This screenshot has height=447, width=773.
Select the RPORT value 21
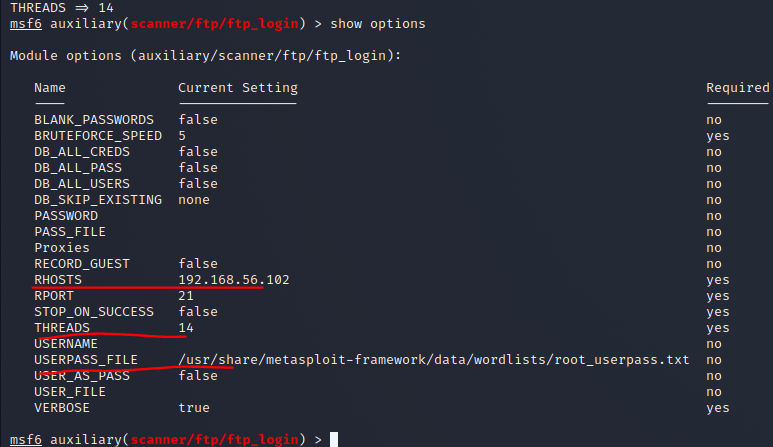(186, 296)
